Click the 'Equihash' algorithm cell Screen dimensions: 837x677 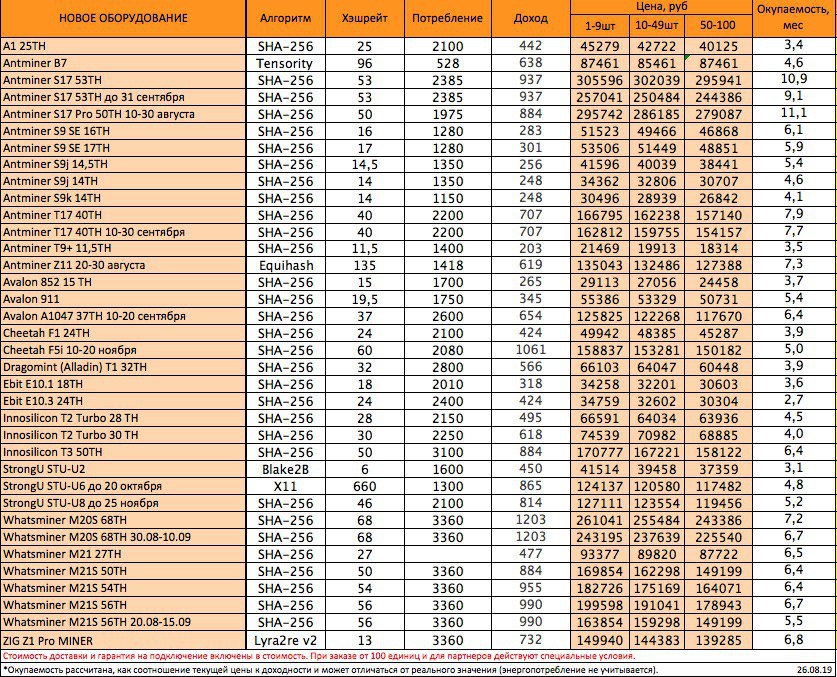coord(286,265)
